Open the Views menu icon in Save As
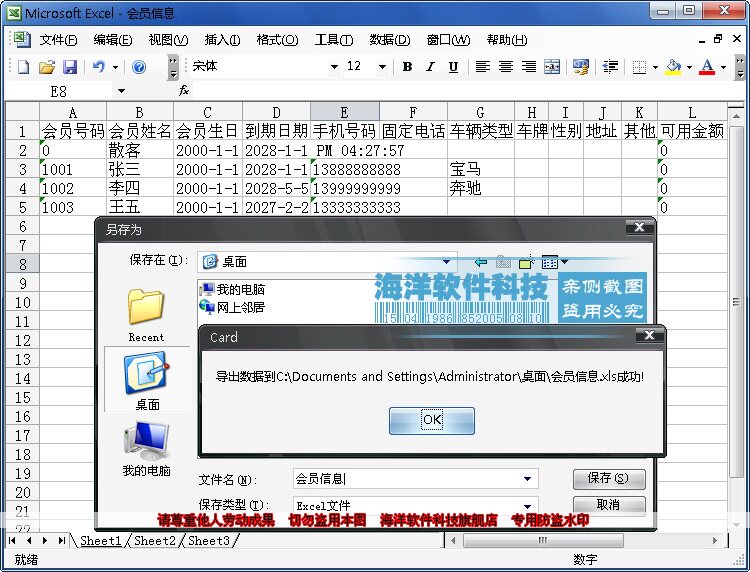The width and height of the screenshot is (750, 572). pyautogui.click(x=550, y=262)
